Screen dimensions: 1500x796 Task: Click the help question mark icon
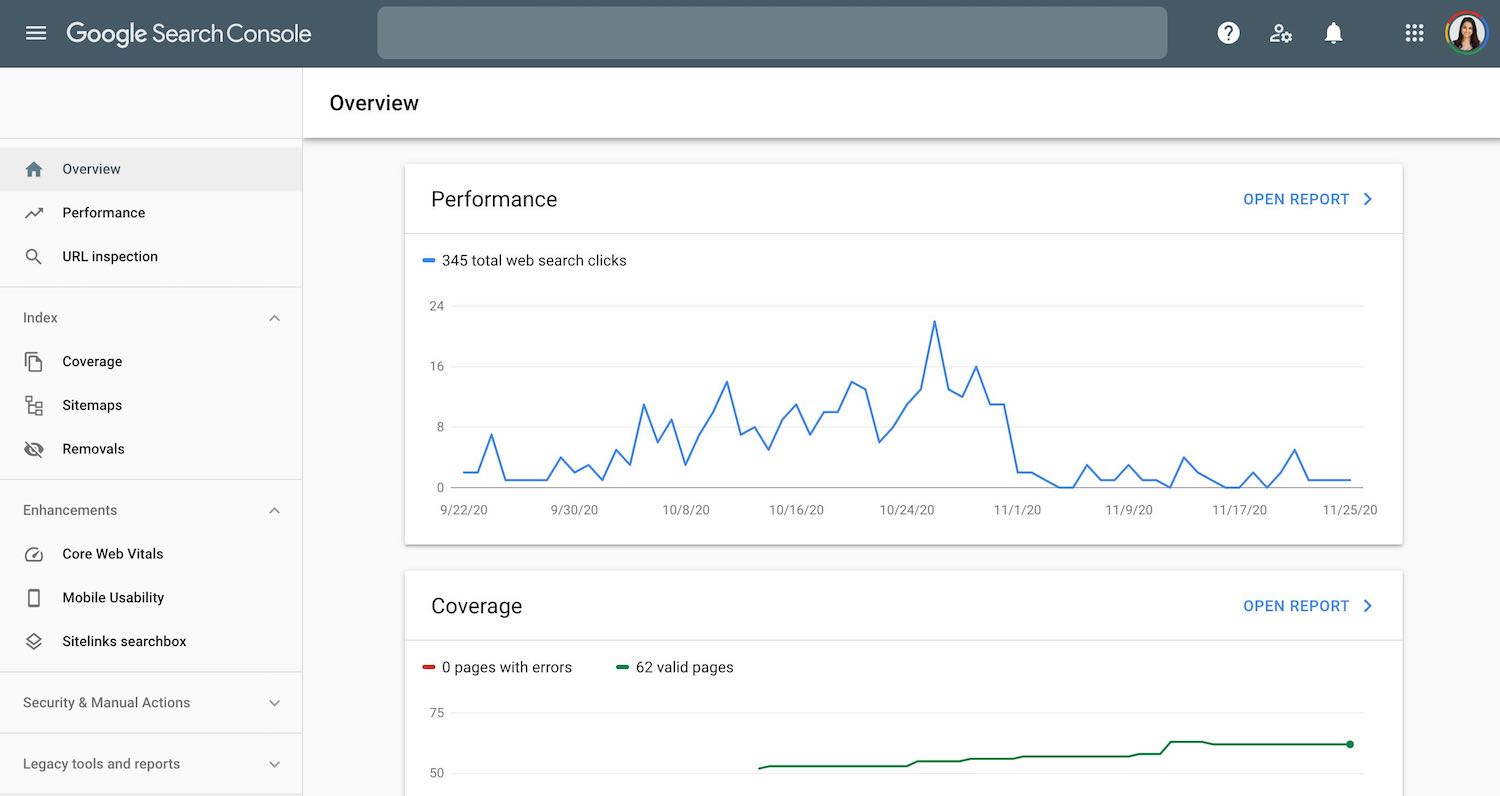pyautogui.click(x=1228, y=33)
